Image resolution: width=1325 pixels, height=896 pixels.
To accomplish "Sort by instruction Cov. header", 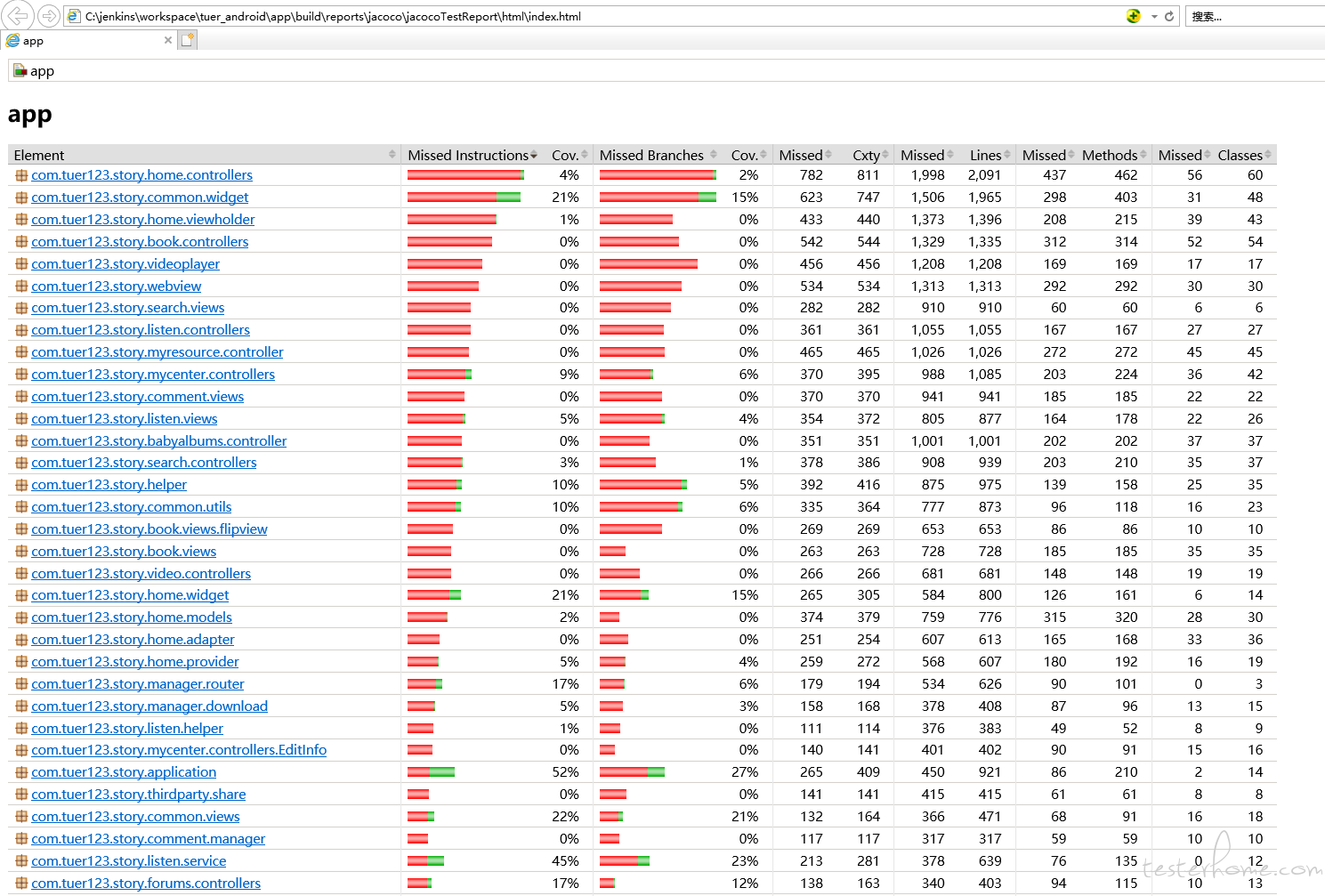I will (570, 155).
